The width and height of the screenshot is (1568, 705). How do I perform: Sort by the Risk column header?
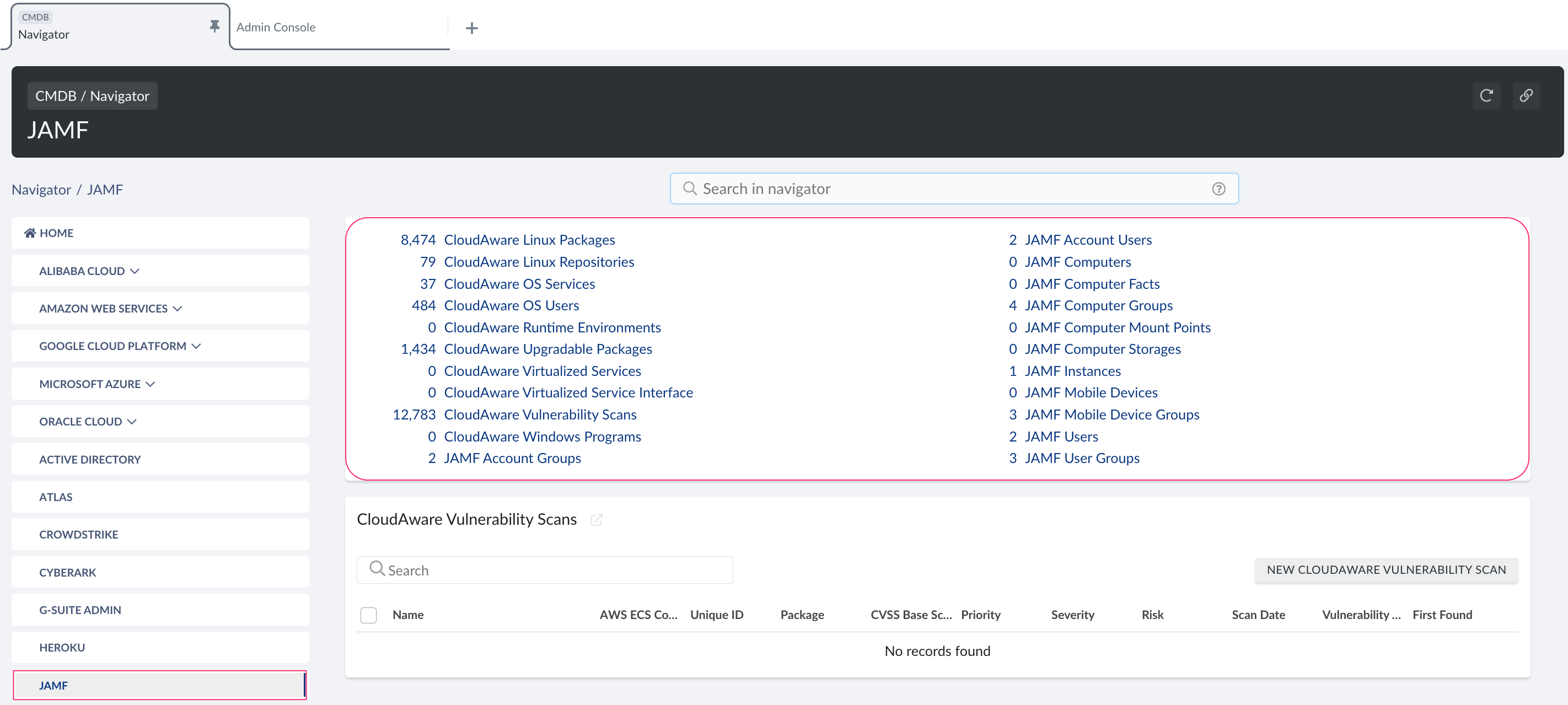point(1152,615)
